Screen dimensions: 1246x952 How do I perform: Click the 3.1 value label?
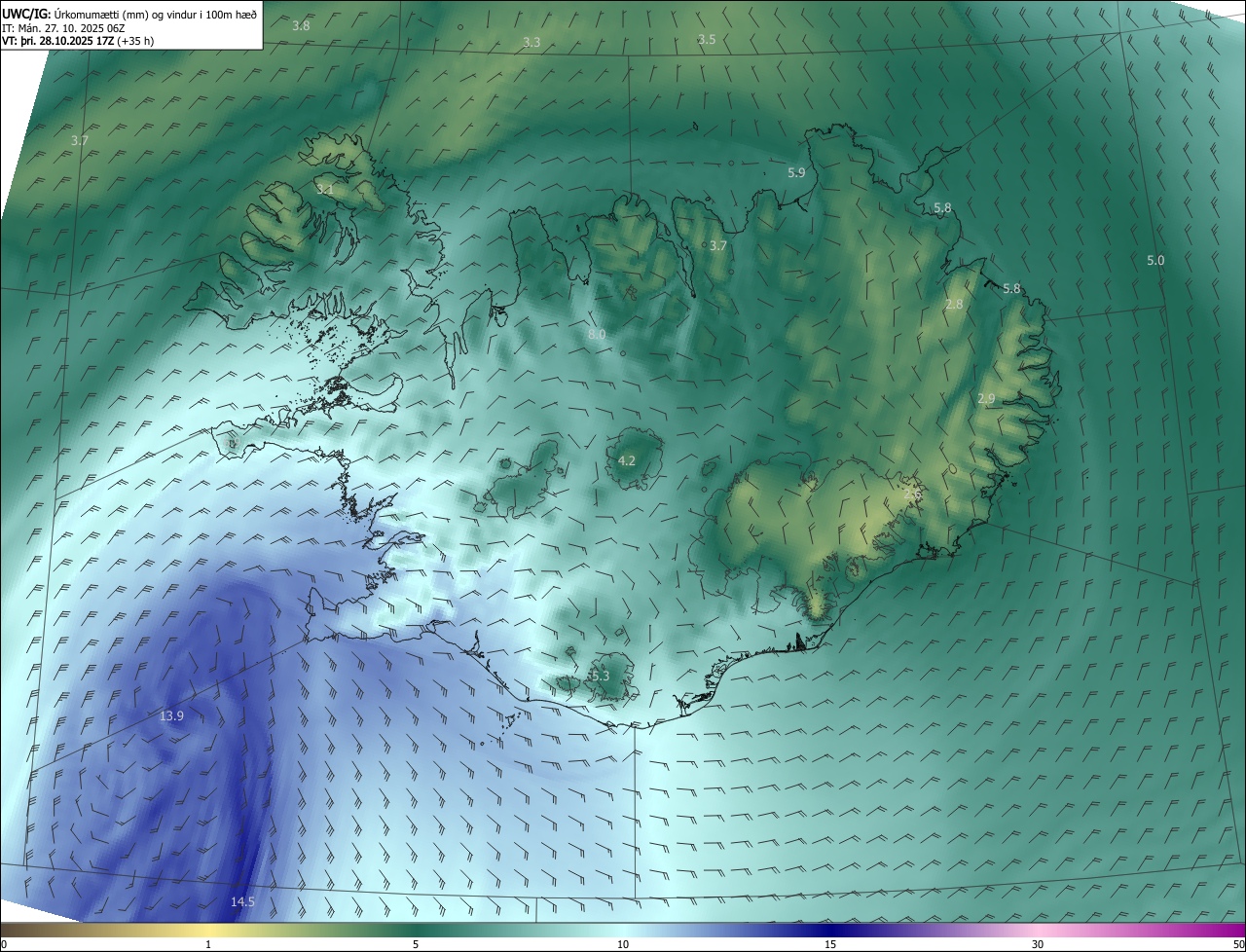tap(325, 190)
